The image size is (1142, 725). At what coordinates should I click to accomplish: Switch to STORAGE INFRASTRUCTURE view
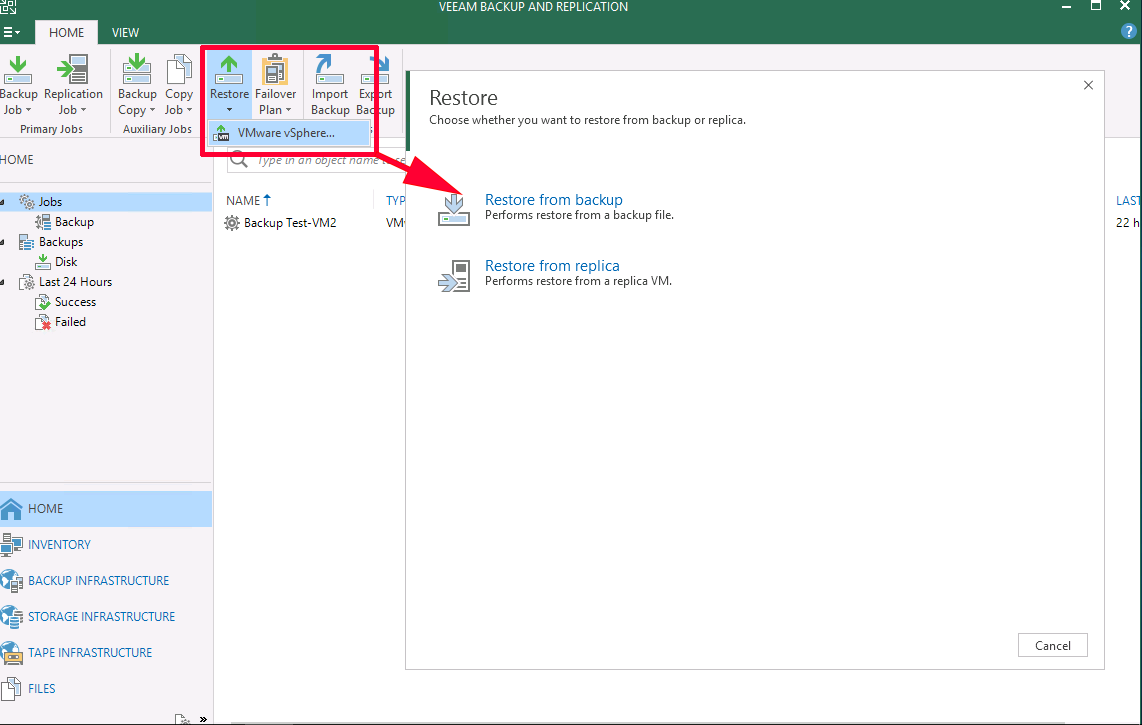click(x=106, y=616)
